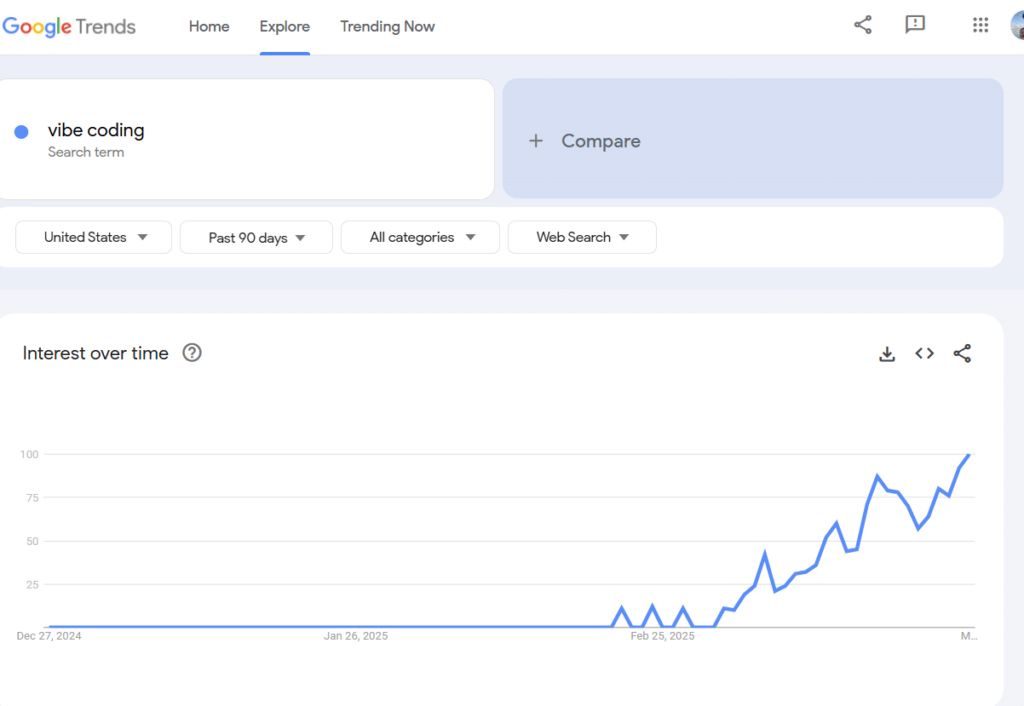Open the Web Search type dropdown
This screenshot has width=1024, height=706.
[x=582, y=238]
